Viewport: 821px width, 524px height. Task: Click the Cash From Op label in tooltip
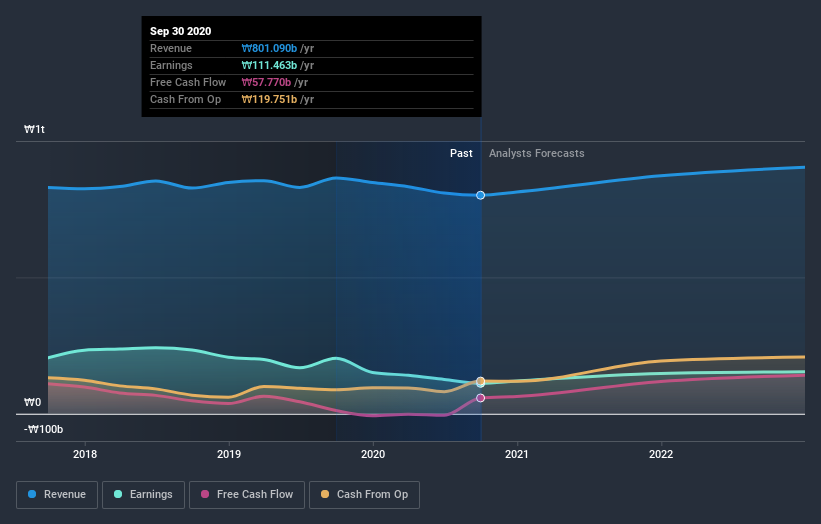pos(185,99)
